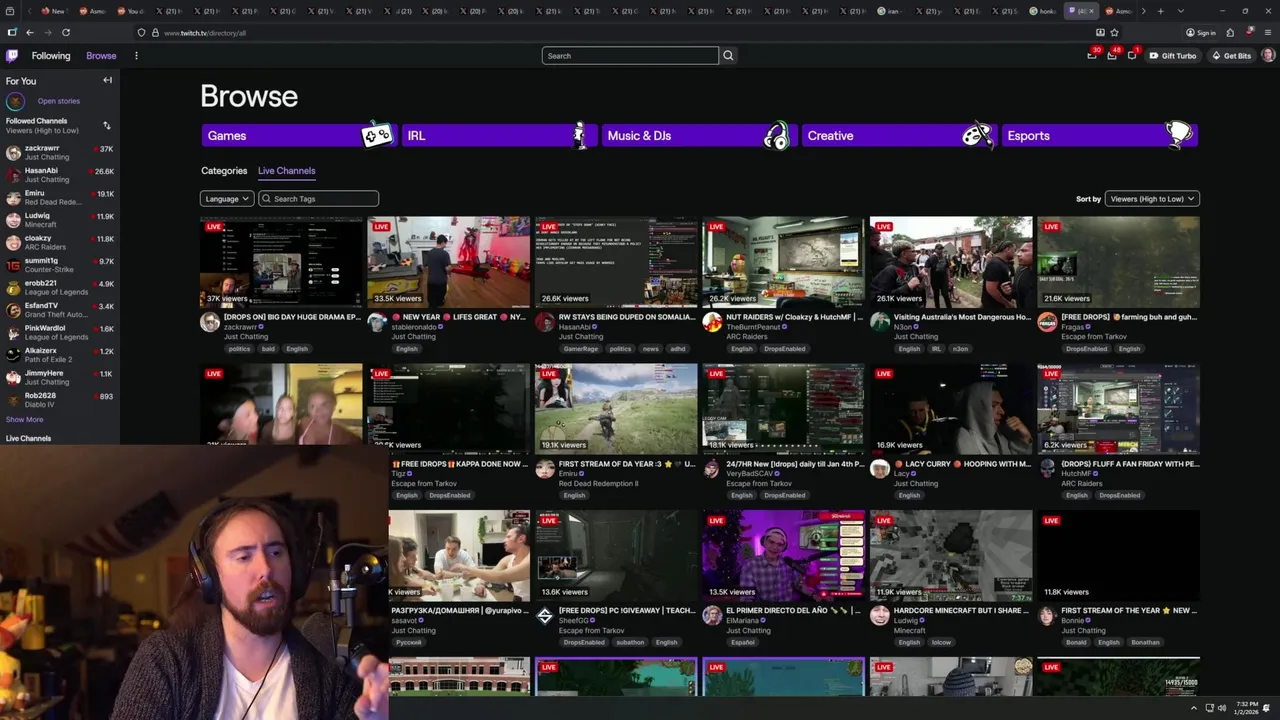Go back in browser history
The image size is (1280, 720).
click(x=29, y=32)
